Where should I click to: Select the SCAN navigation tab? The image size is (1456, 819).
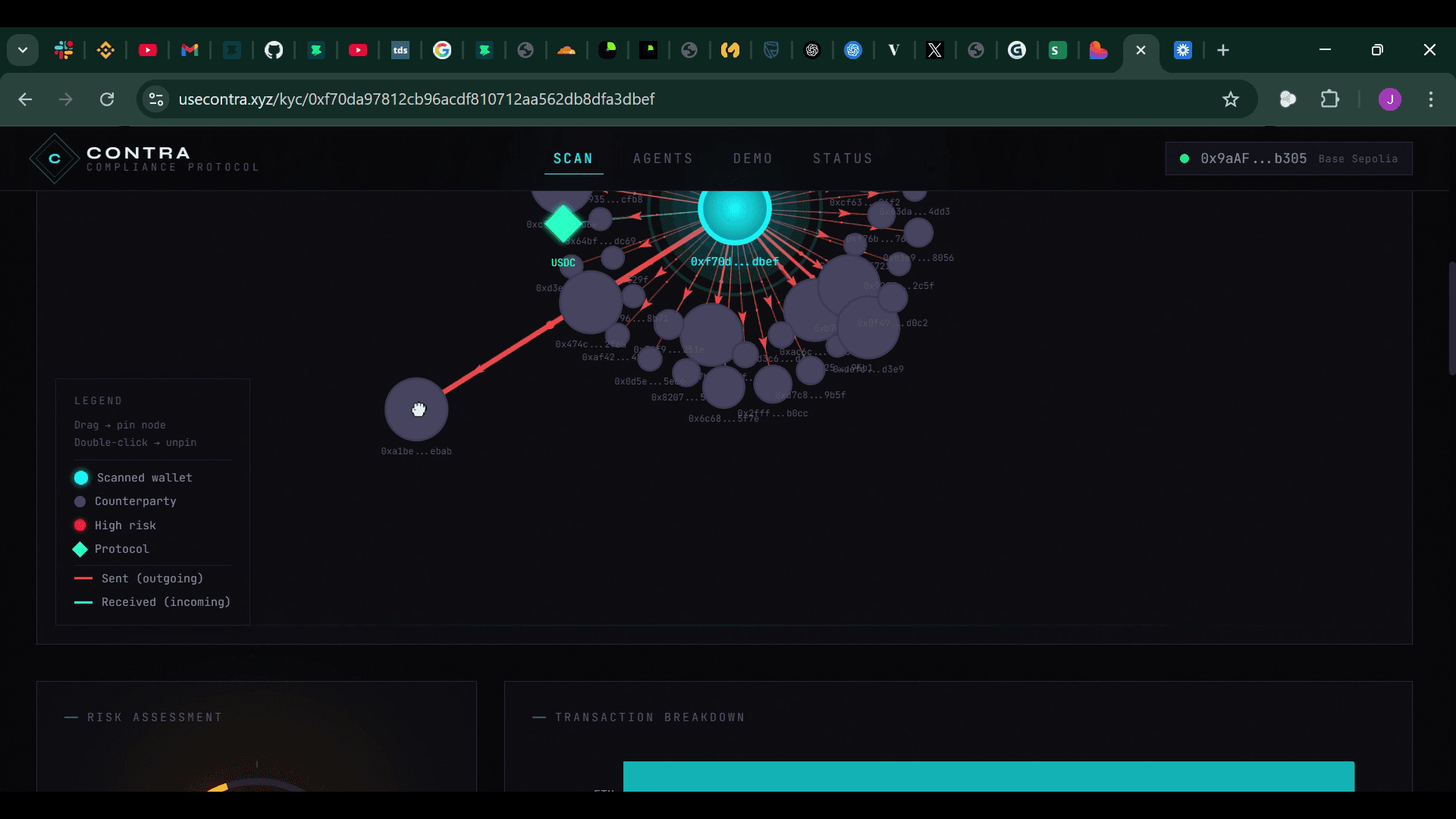point(573,158)
